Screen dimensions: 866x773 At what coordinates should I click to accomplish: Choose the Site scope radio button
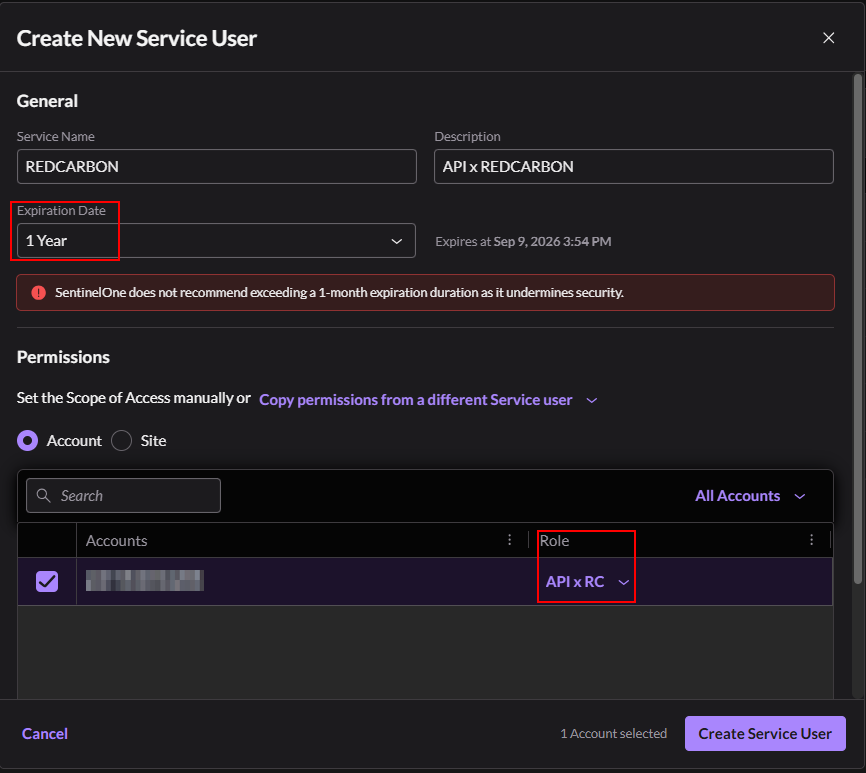pyautogui.click(x=122, y=440)
